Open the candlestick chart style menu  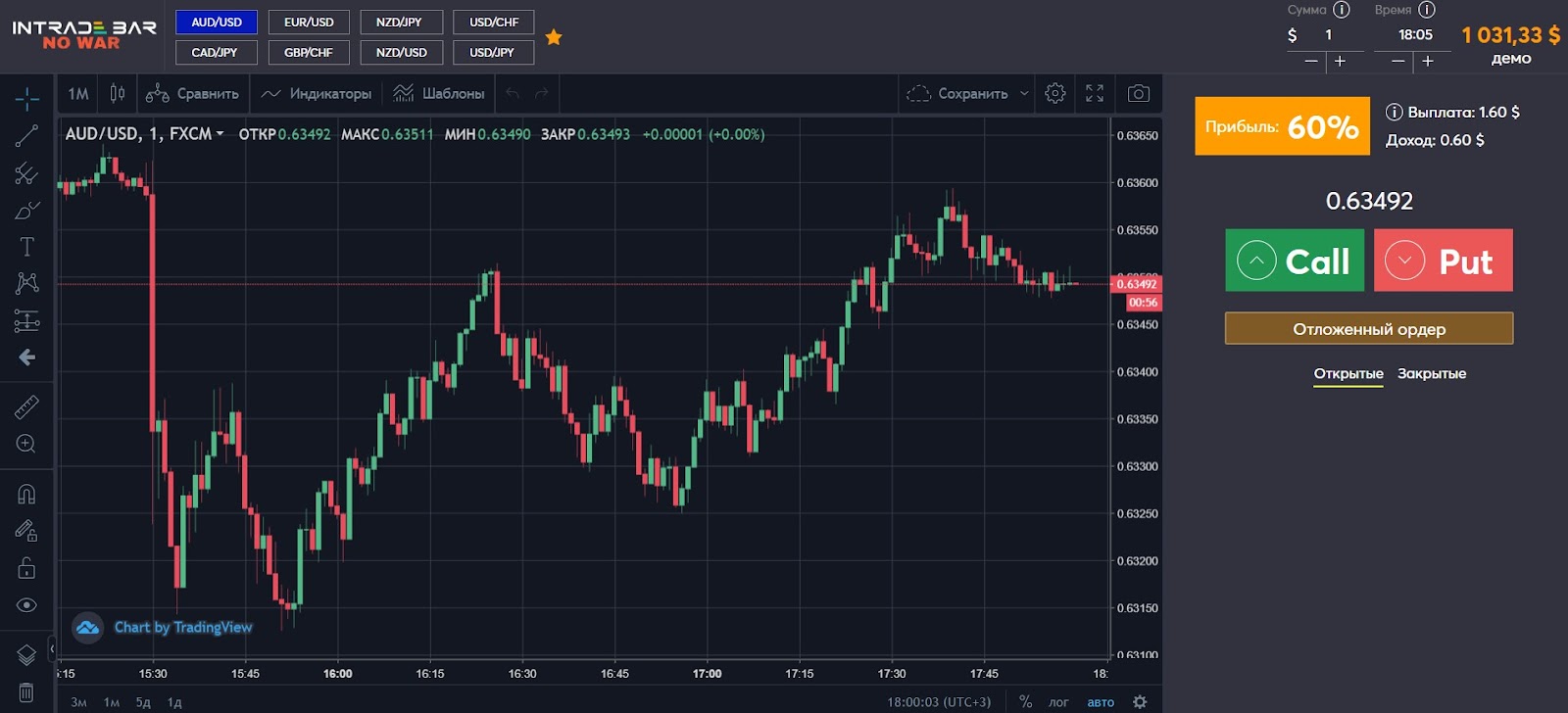118,94
